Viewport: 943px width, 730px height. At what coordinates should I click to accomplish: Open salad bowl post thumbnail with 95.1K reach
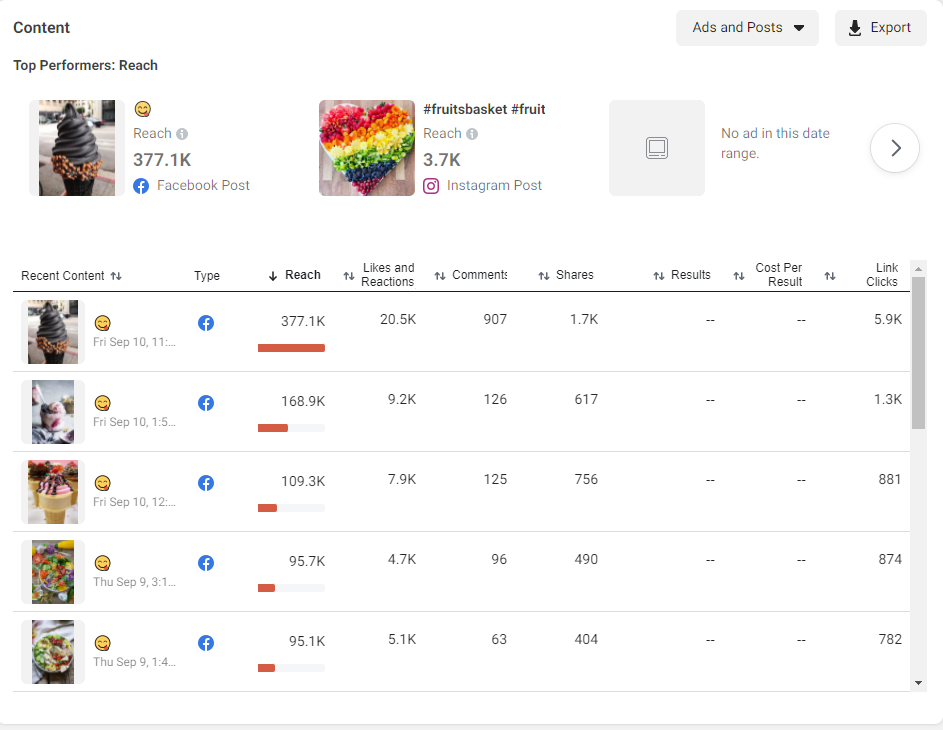[x=52, y=652]
